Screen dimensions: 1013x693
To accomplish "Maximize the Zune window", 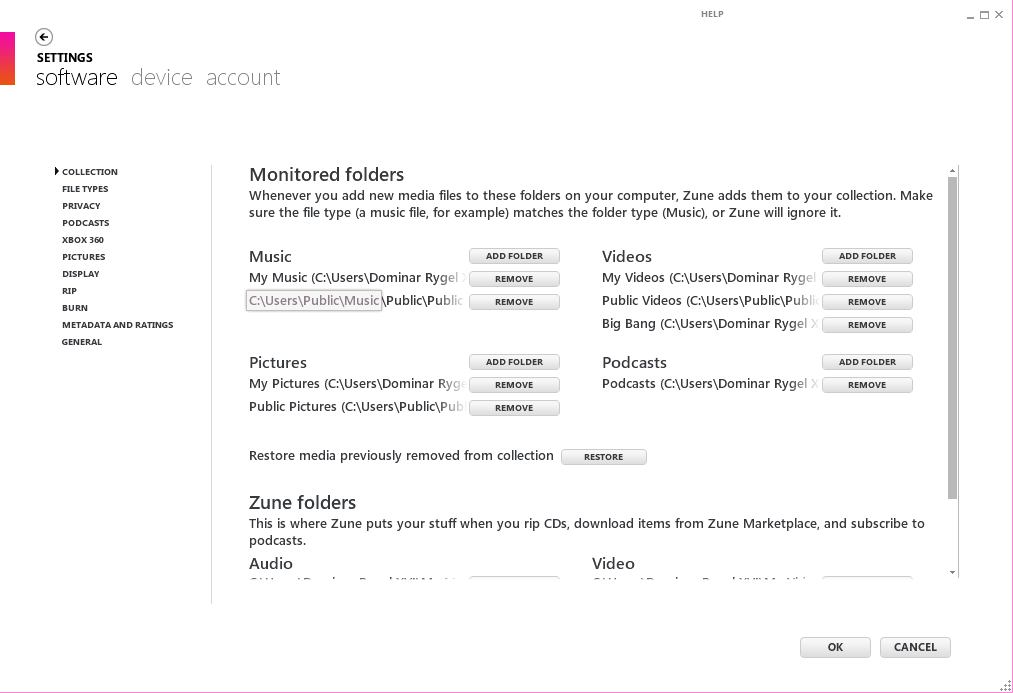I will 984,15.
